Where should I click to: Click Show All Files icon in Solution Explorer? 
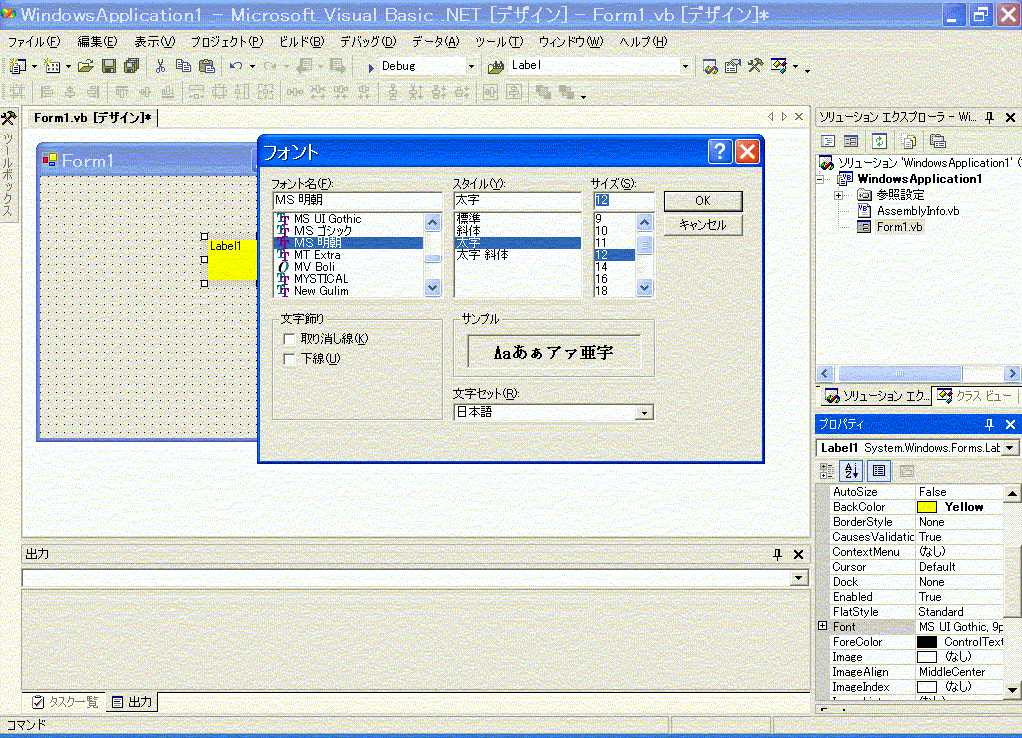tap(909, 141)
